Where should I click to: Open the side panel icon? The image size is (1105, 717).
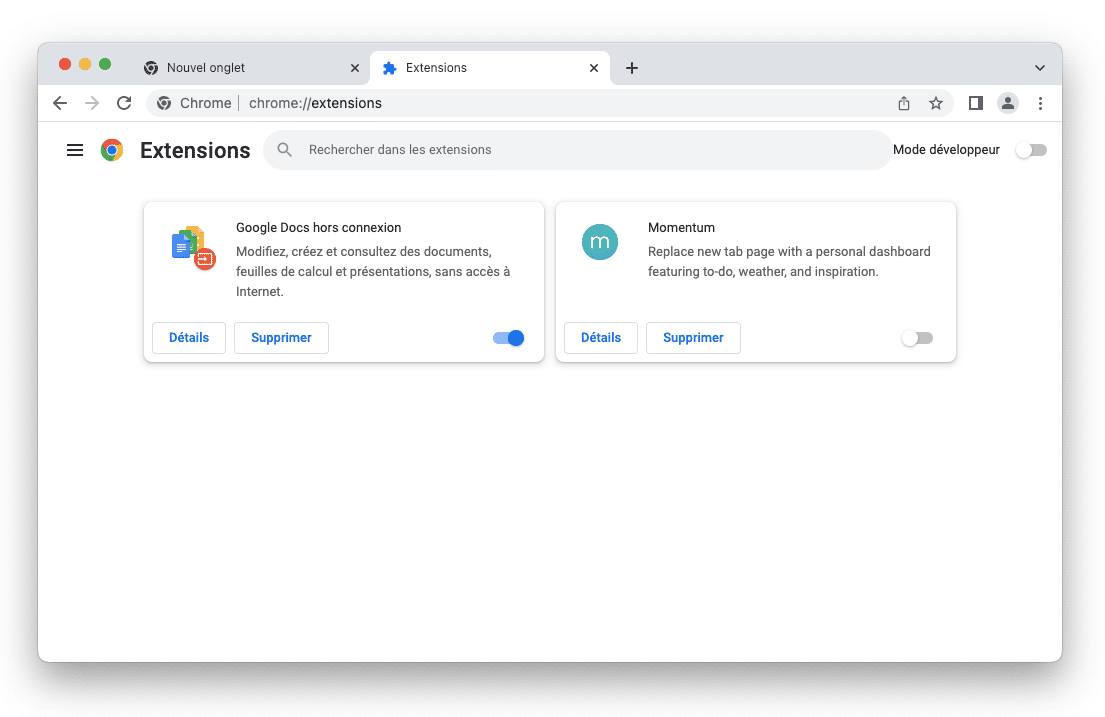pyautogui.click(x=975, y=103)
